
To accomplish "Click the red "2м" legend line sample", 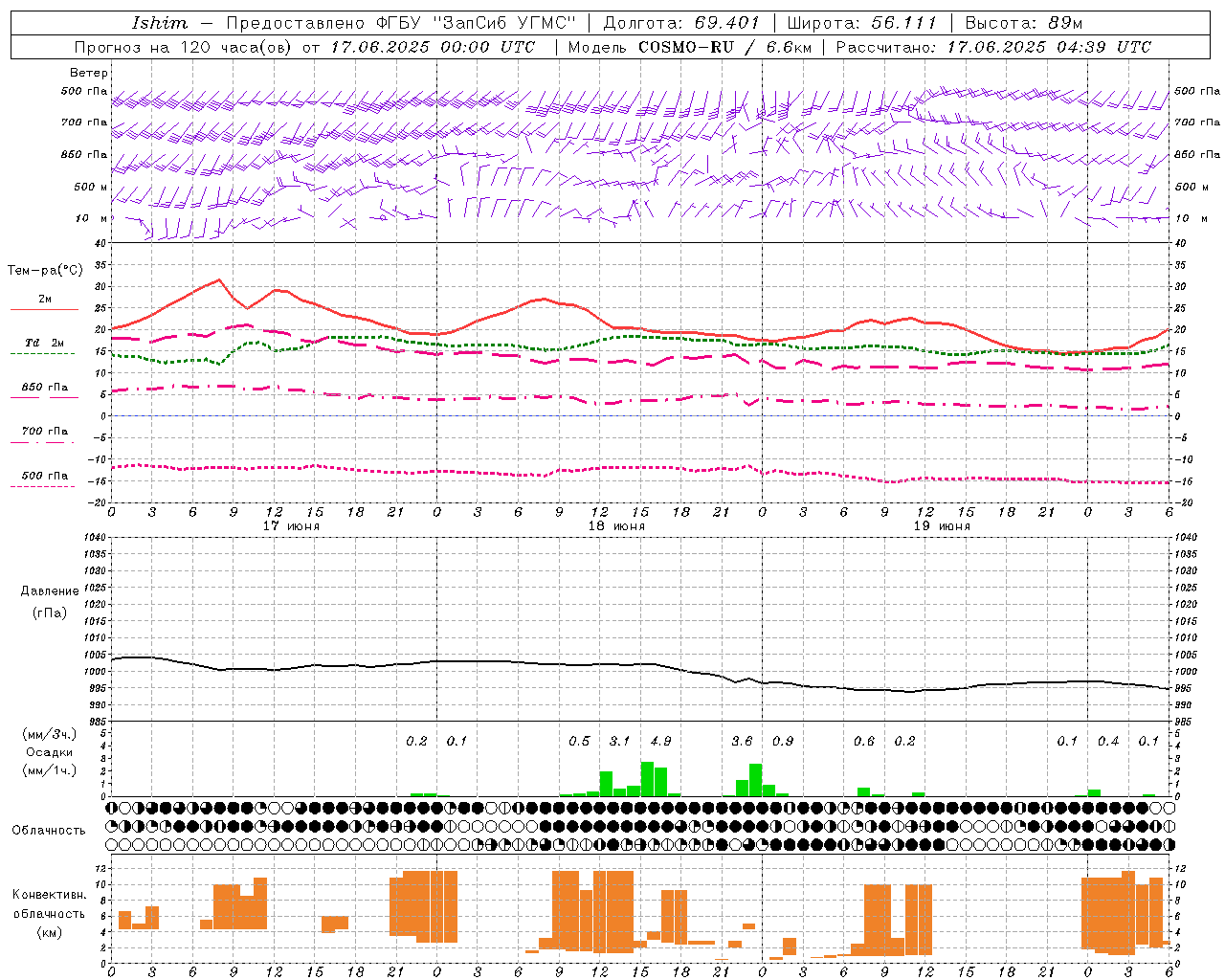I will pyautogui.click(x=44, y=309).
